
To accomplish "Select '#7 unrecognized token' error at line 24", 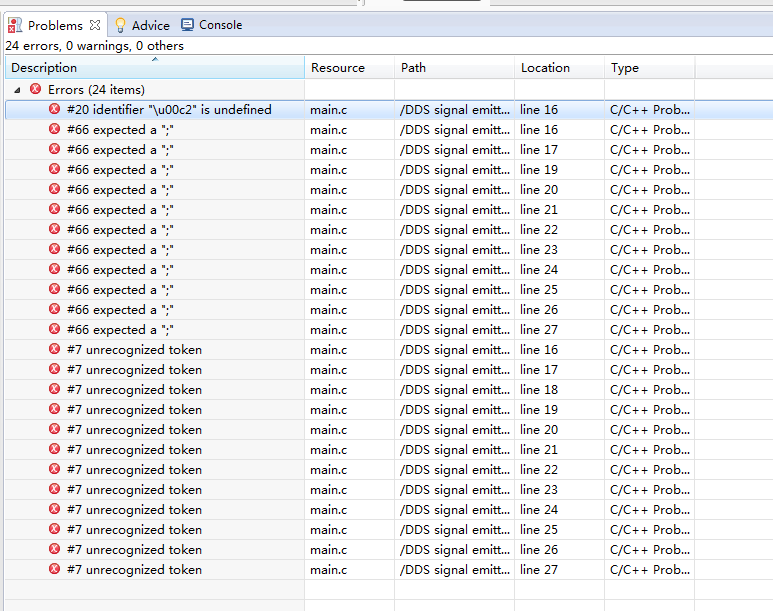I will tap(134, 509).
